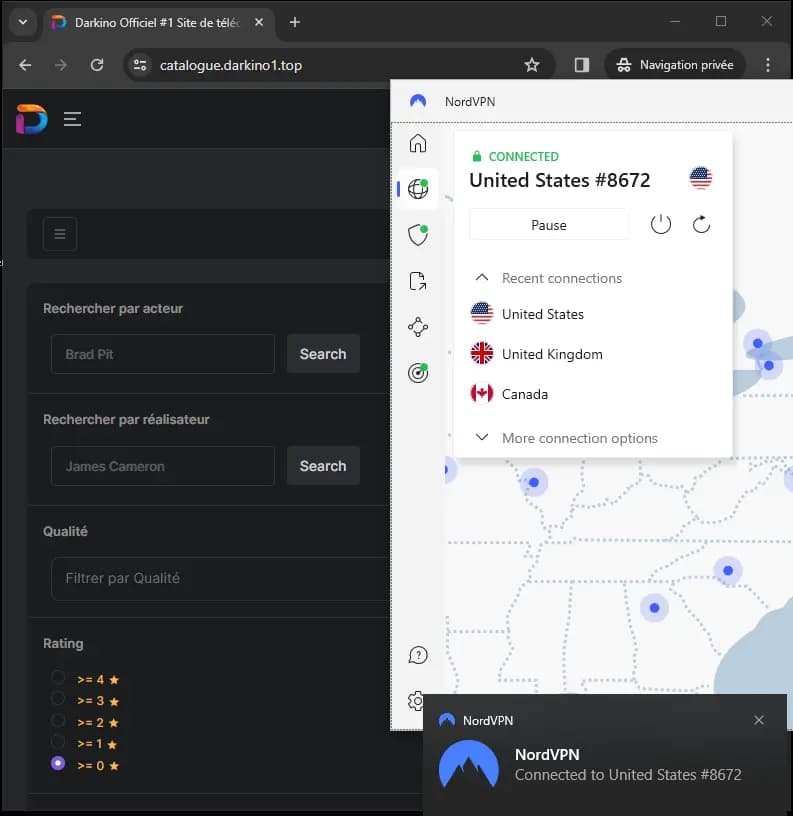The height and width of the screenshot is (816, 793).
Task: Select the >= 2 star rating option
Action: point(58,720)
